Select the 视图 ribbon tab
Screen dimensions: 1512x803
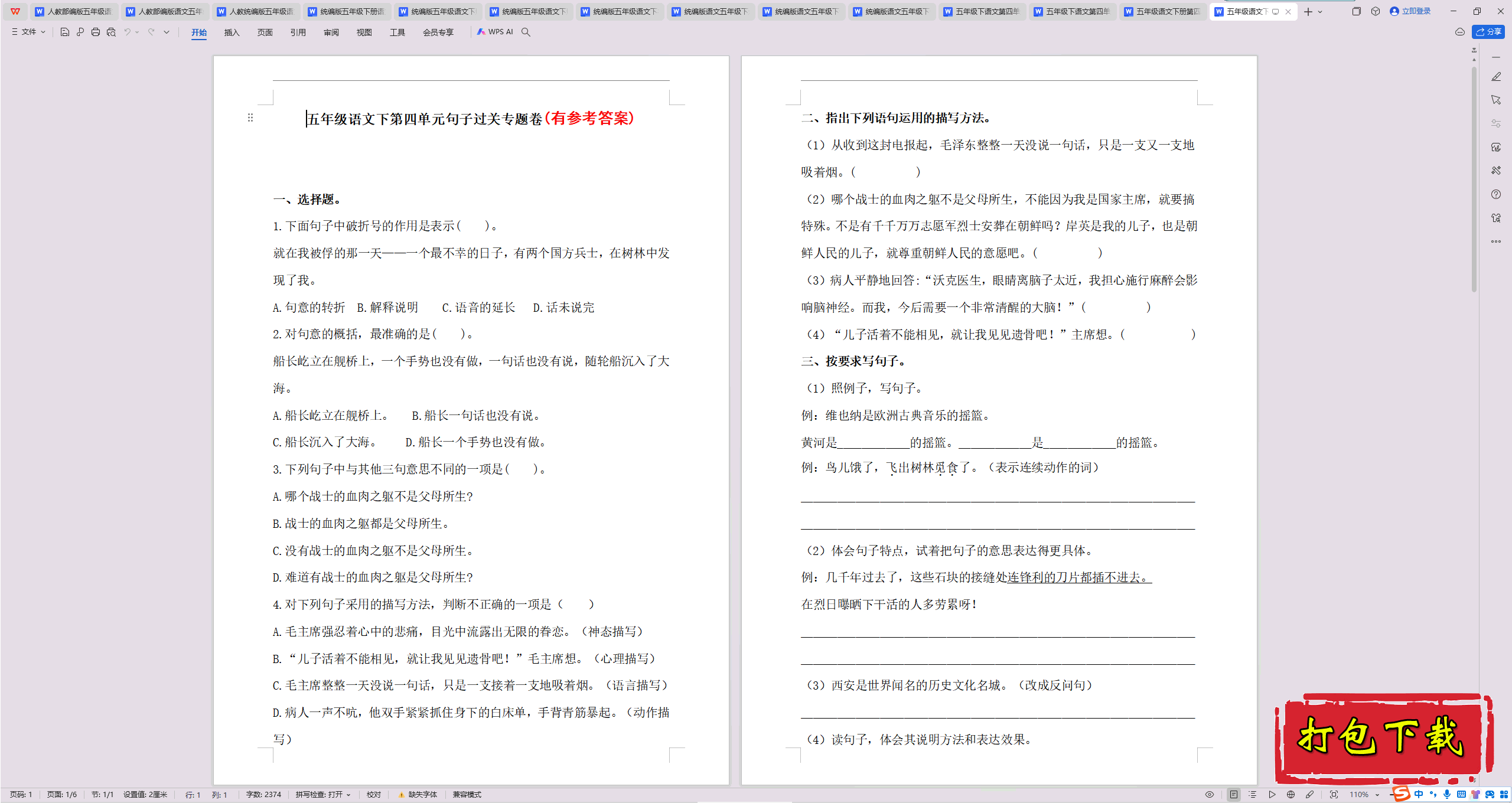(x=364, y=32)
